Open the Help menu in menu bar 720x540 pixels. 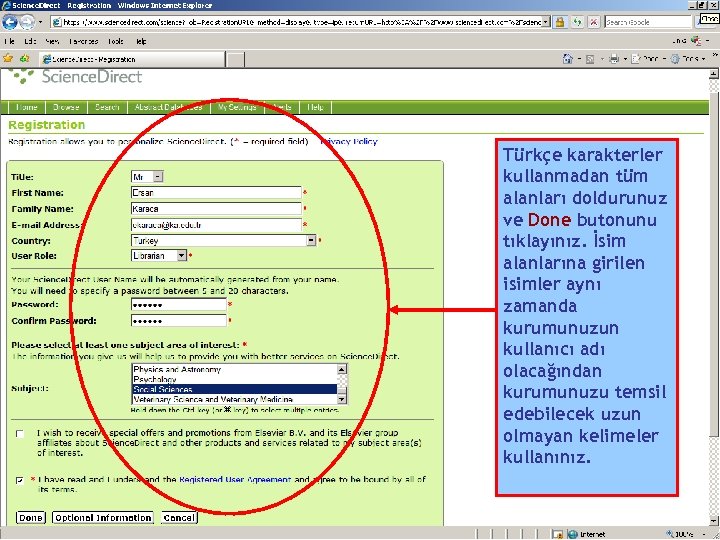point(141,41)
